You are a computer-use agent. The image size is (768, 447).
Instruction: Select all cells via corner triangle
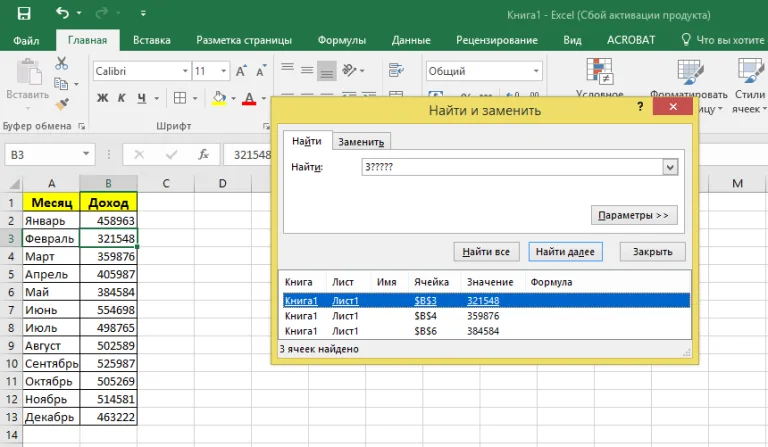[x=15, y=184]
